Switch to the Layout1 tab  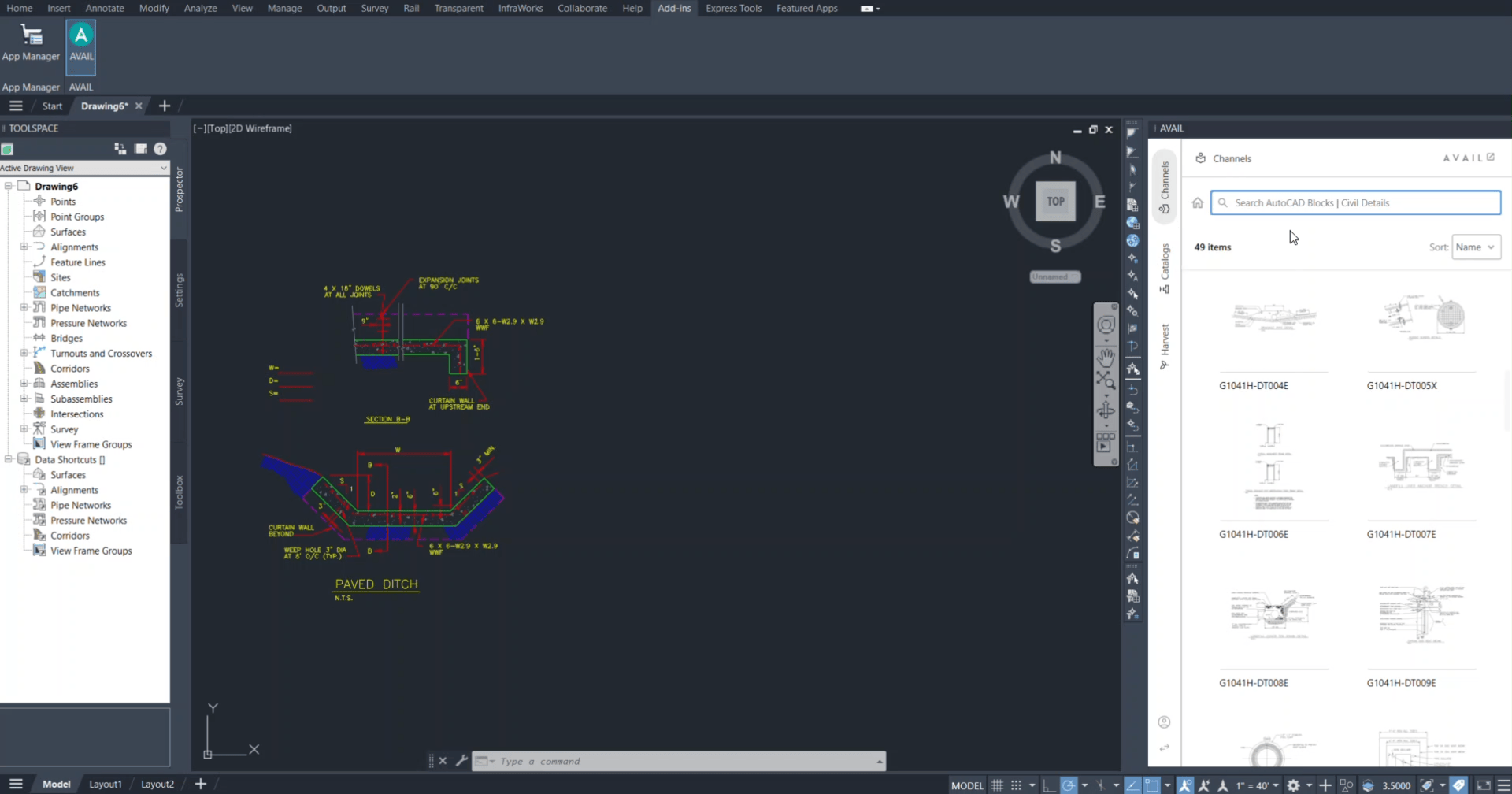click(105, 785)
